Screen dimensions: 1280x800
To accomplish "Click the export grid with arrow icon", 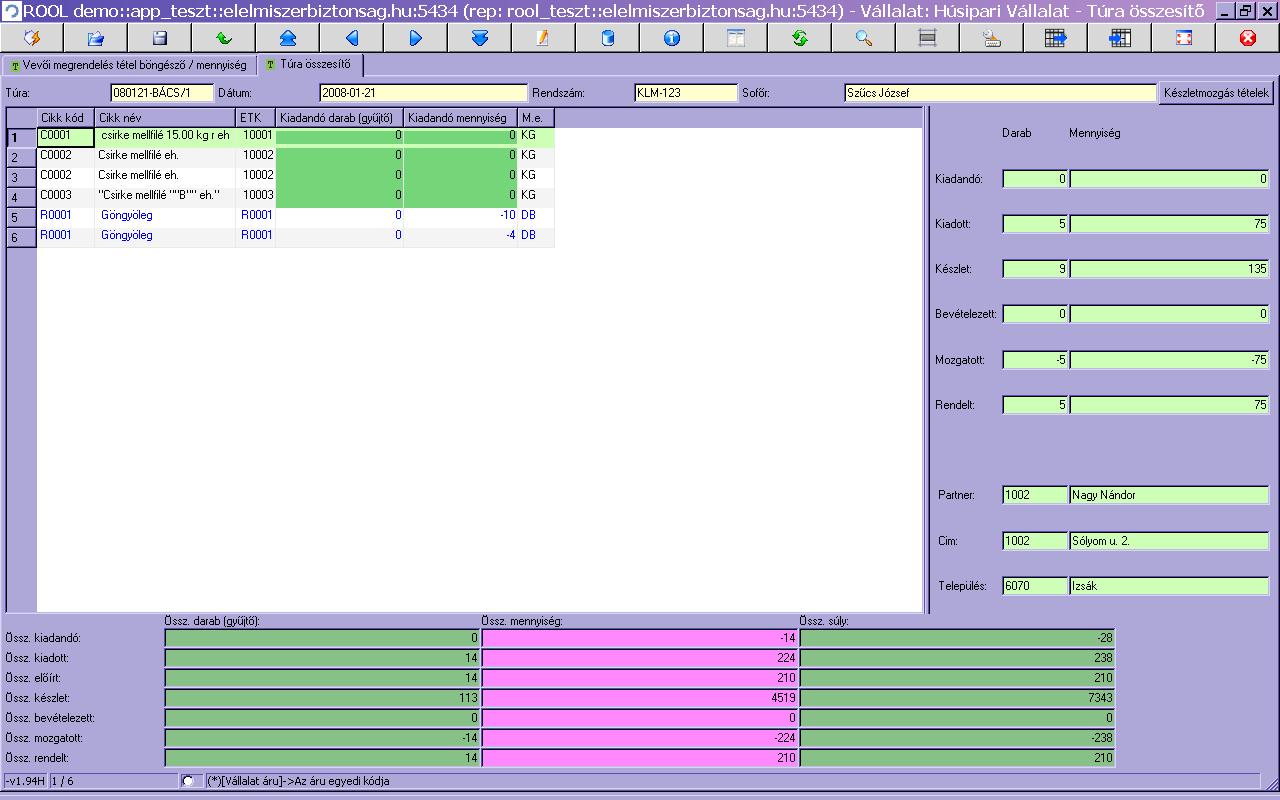I will click(1055, 38).
